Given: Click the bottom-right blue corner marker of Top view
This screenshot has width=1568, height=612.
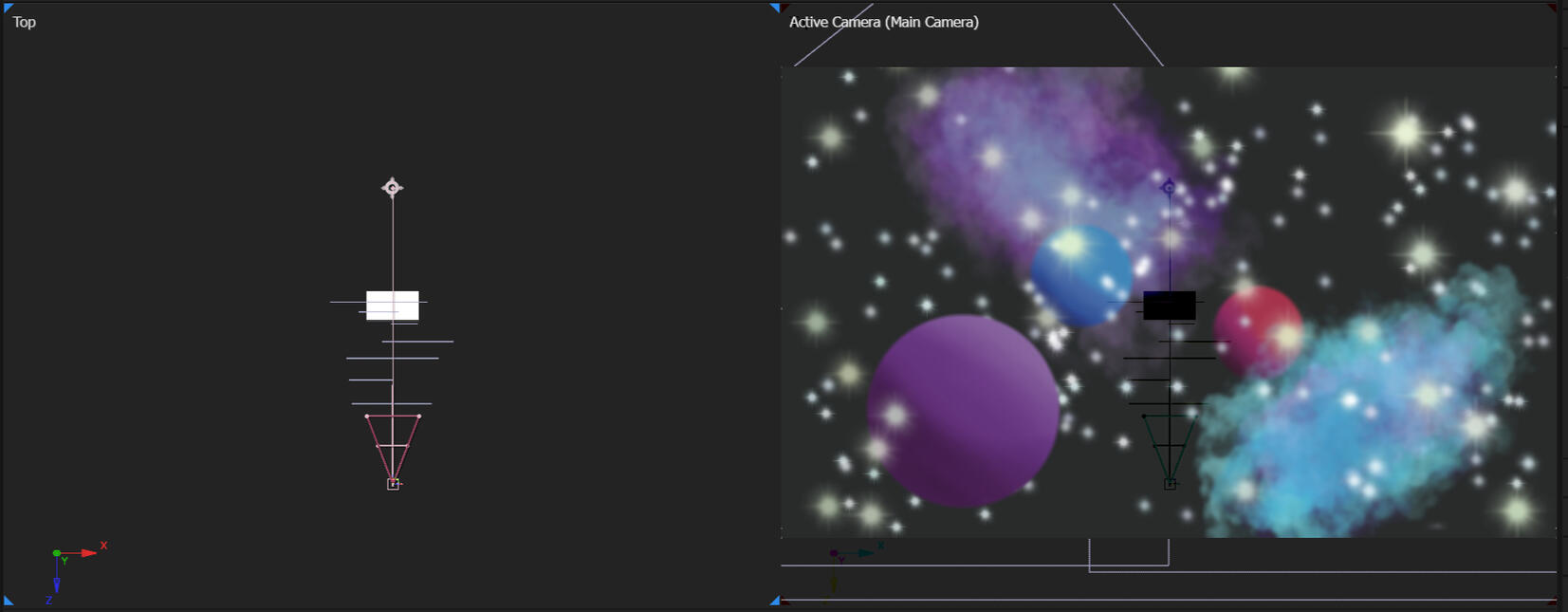Looking at the screenshot, I should (774, 601).
